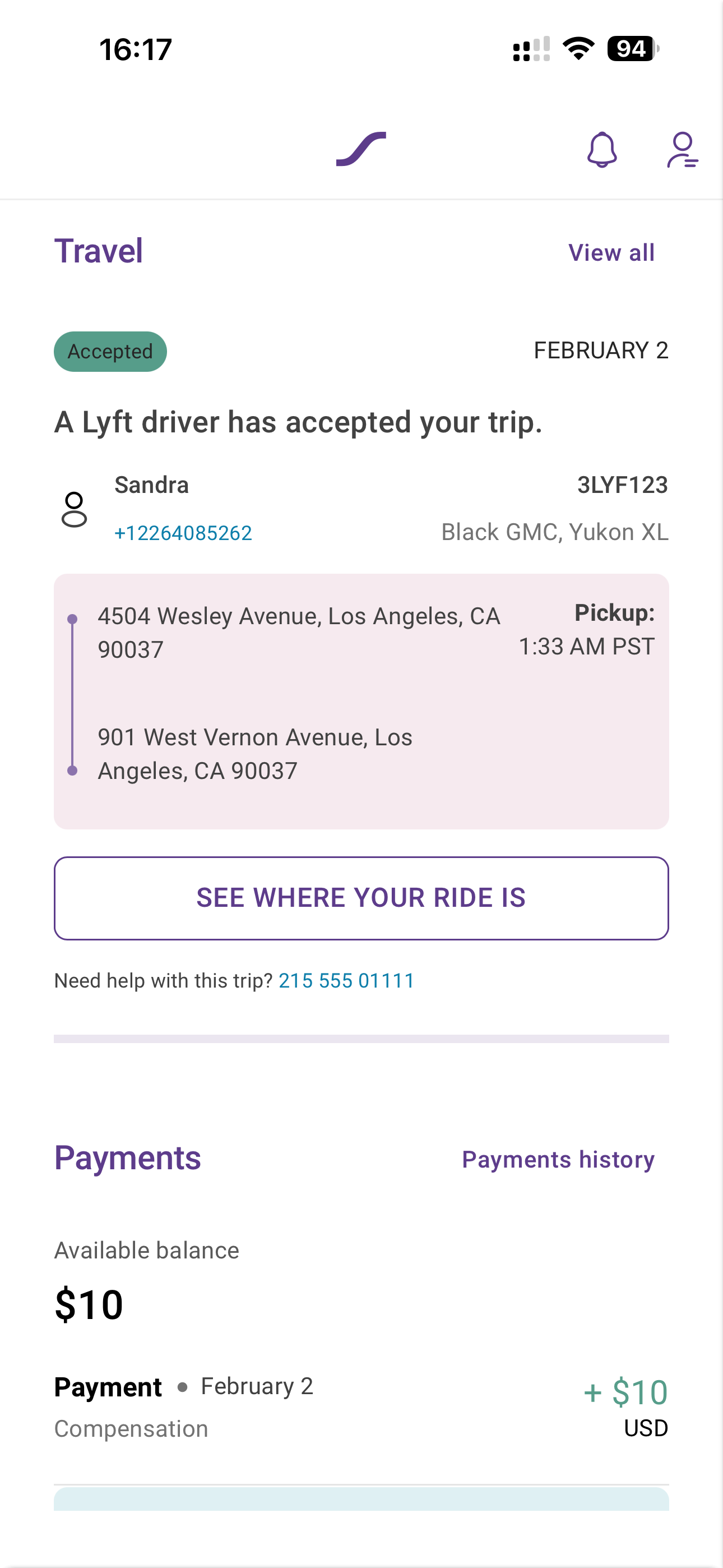Call driver number +12264085262

pos(183,533)
